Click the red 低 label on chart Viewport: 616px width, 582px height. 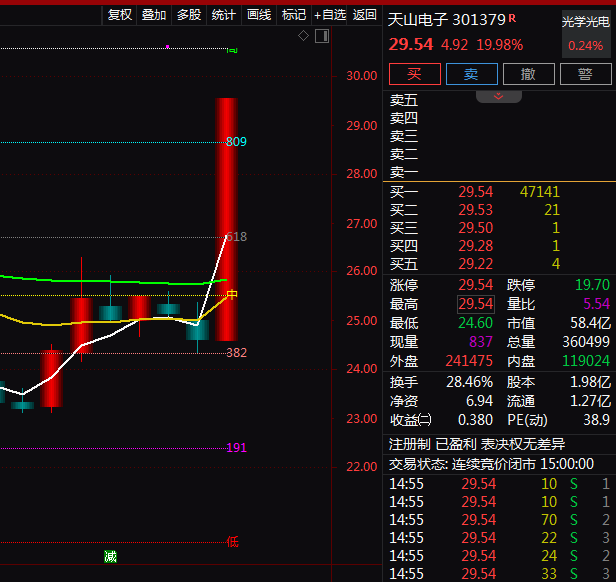(232, 542)
